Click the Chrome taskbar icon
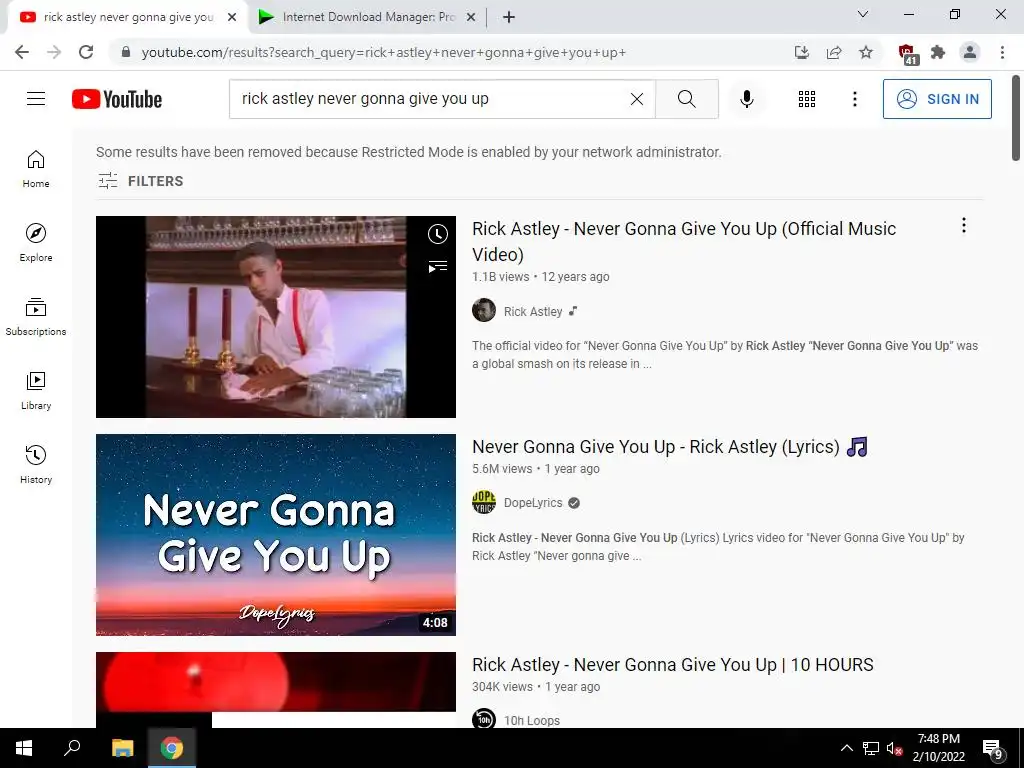Viewport: 1024px width, 768px height. pyautogui.click(x=172, y=748)
